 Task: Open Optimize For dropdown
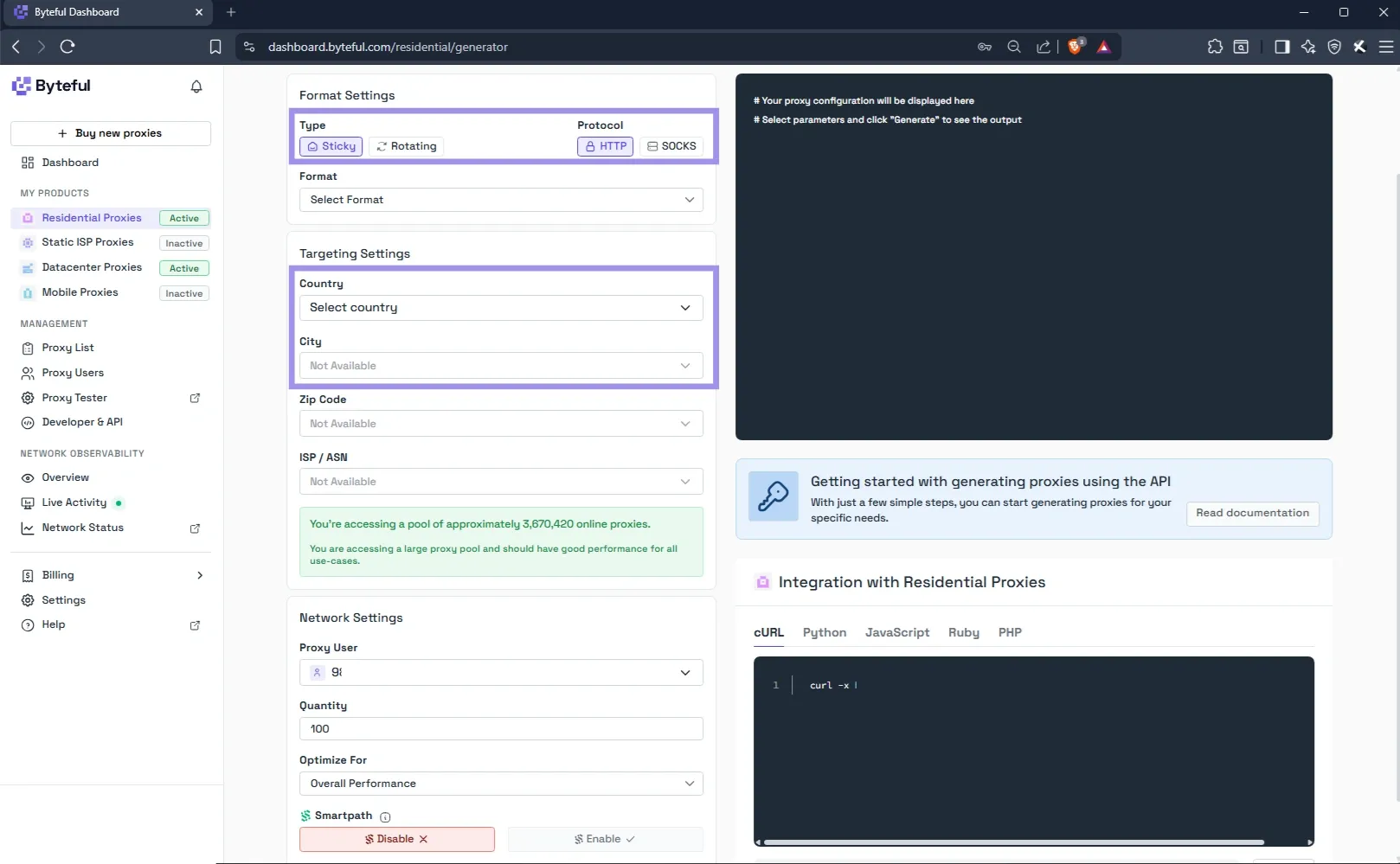[501, 784]
